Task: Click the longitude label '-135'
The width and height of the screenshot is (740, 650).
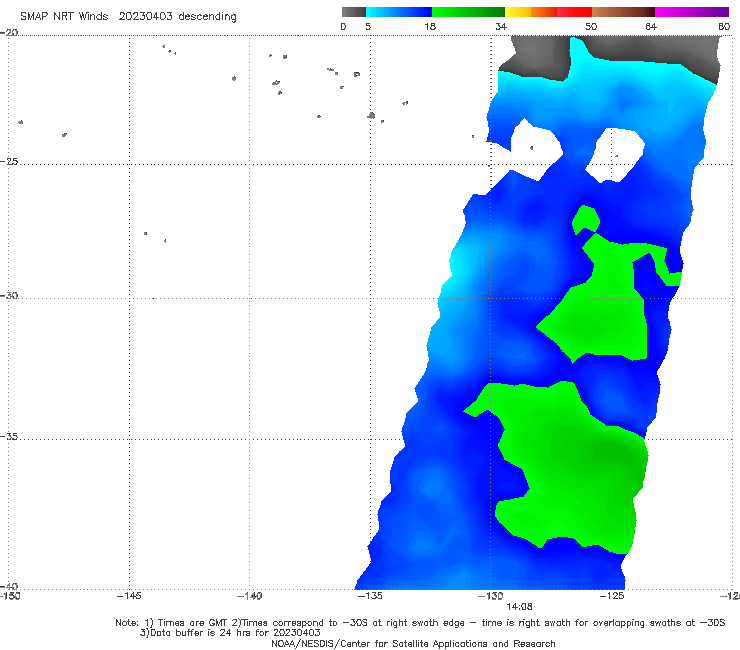Action: [x=370, y=596]
